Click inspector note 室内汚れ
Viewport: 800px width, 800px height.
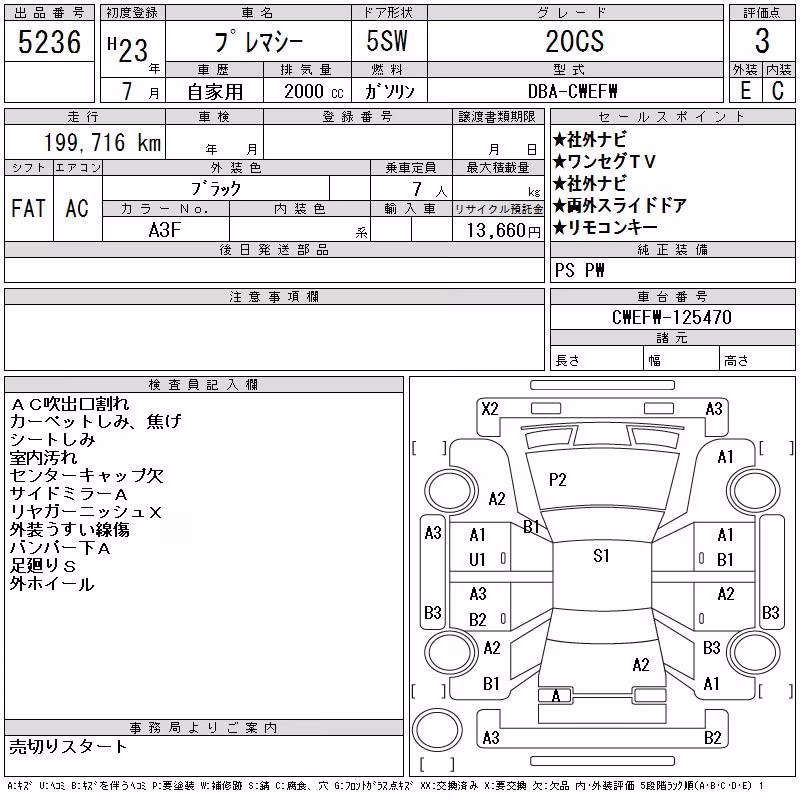tap(43, 458)
